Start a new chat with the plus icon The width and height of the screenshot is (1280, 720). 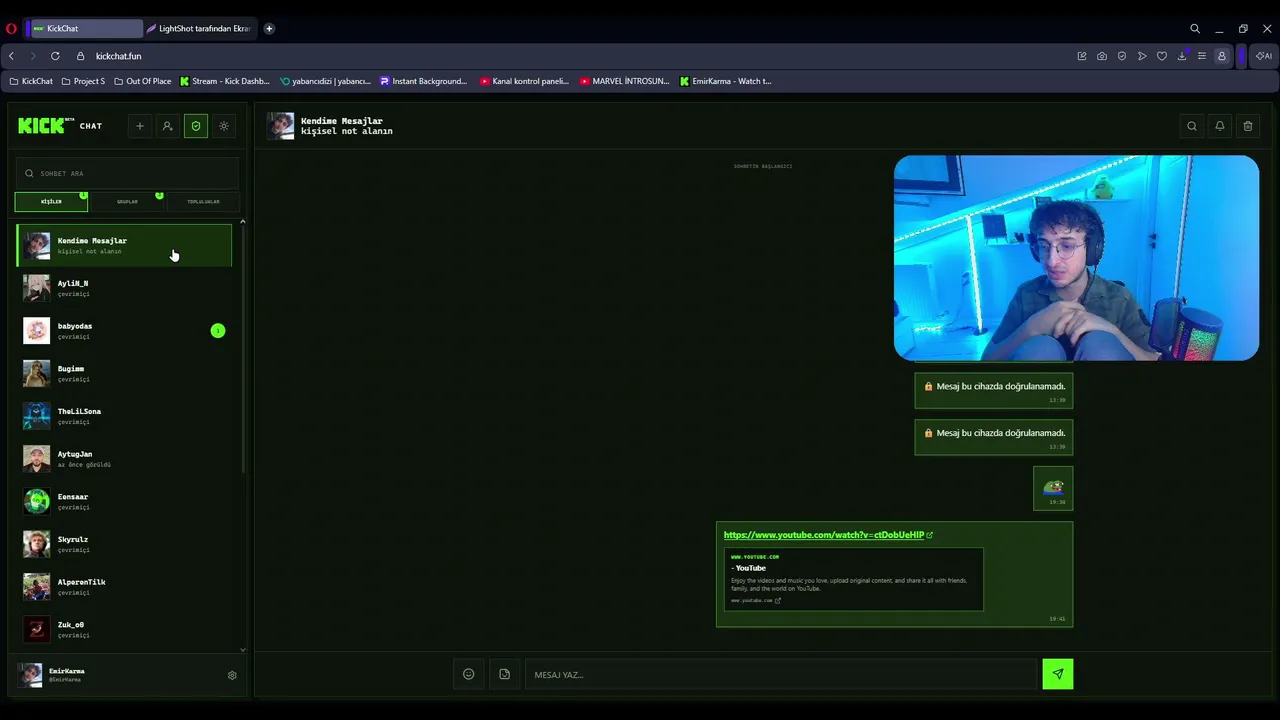(140, 126)
